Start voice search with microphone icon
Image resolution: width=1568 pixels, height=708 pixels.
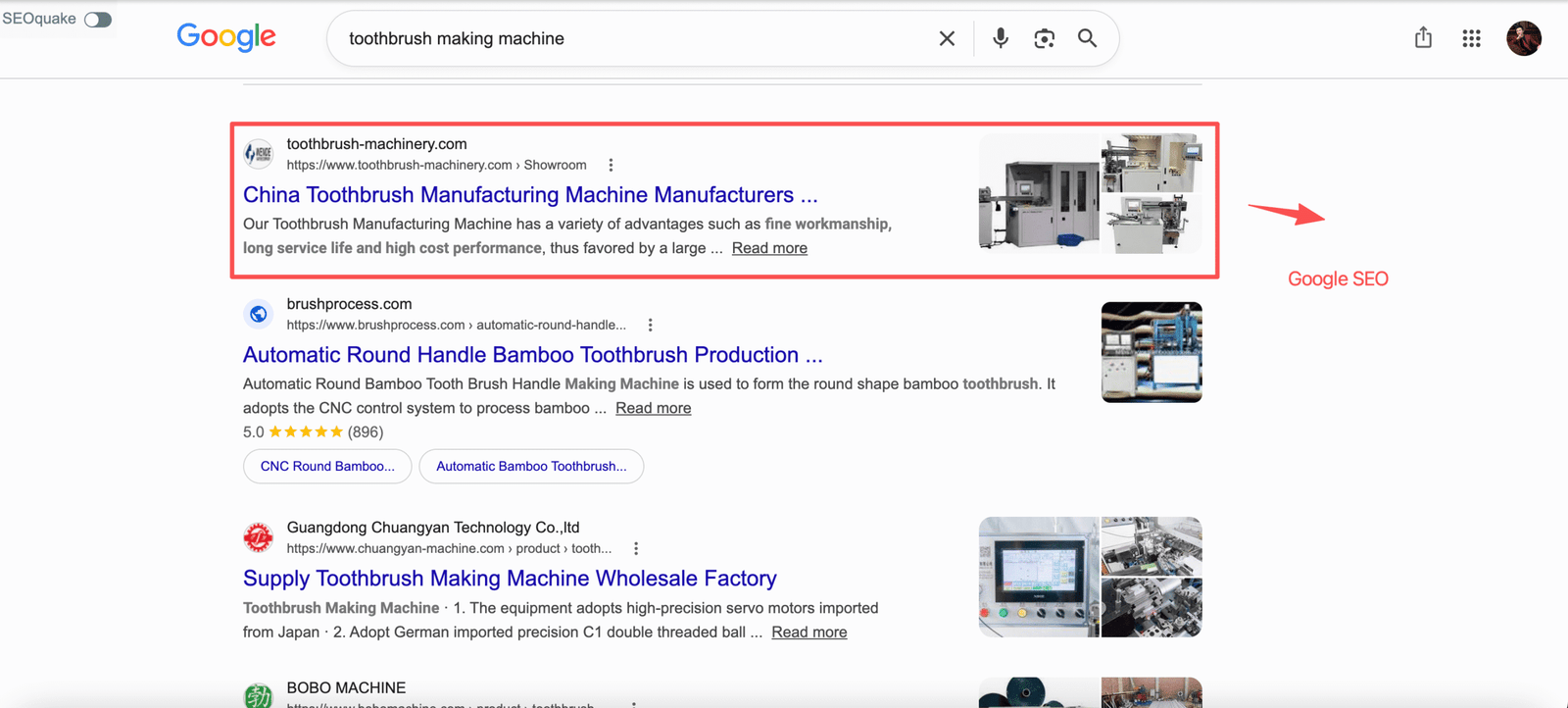click(1000, 38)
